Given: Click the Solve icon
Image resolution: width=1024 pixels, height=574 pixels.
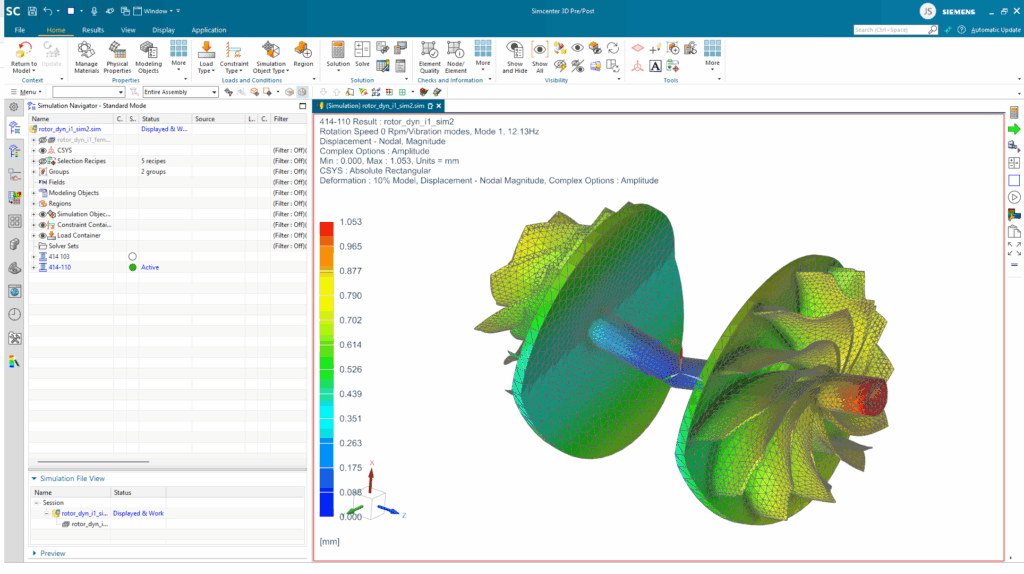Looking at the screenshot, I should pyautogui.click(x=362, y=50).
